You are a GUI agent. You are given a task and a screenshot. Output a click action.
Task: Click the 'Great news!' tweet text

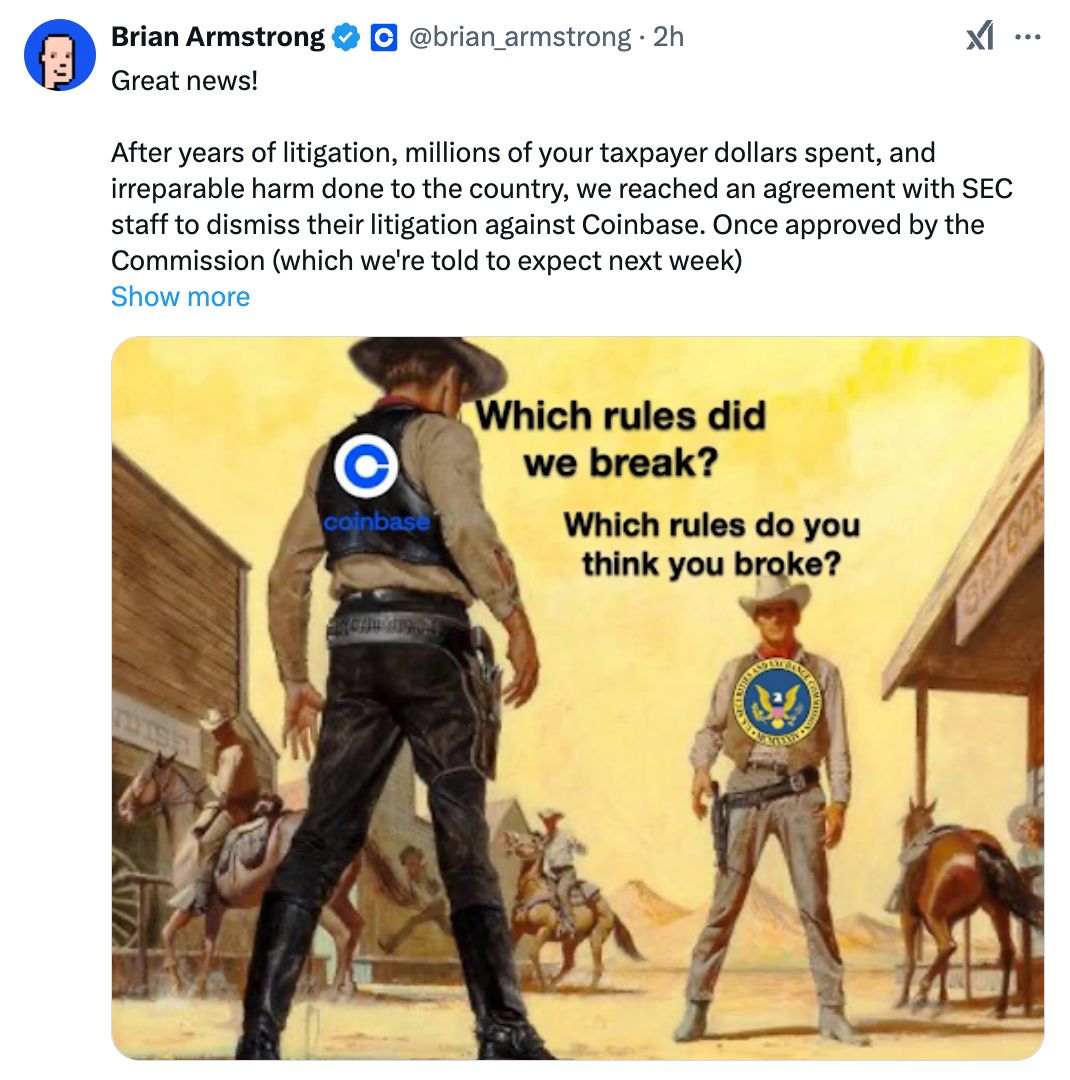[x=185, y=81]
